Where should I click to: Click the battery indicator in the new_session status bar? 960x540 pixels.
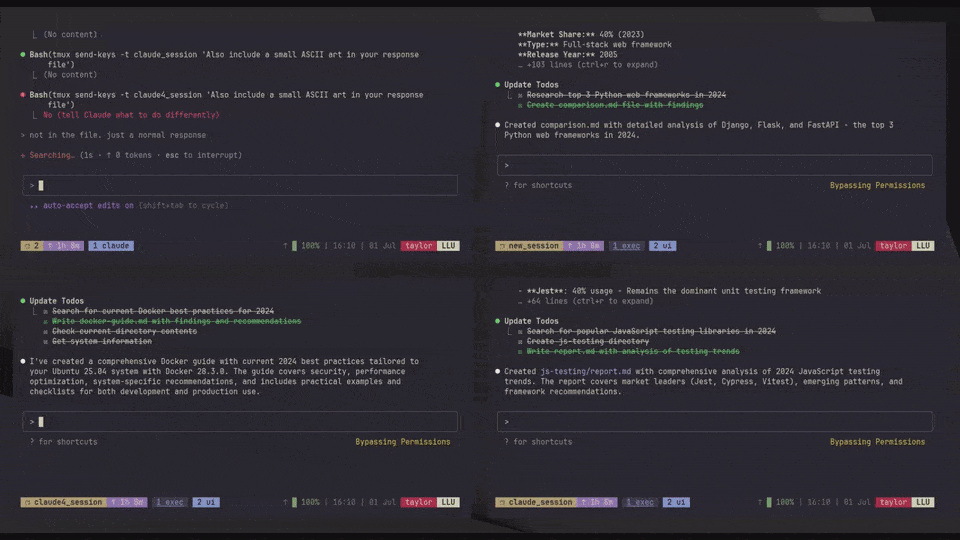769,245
